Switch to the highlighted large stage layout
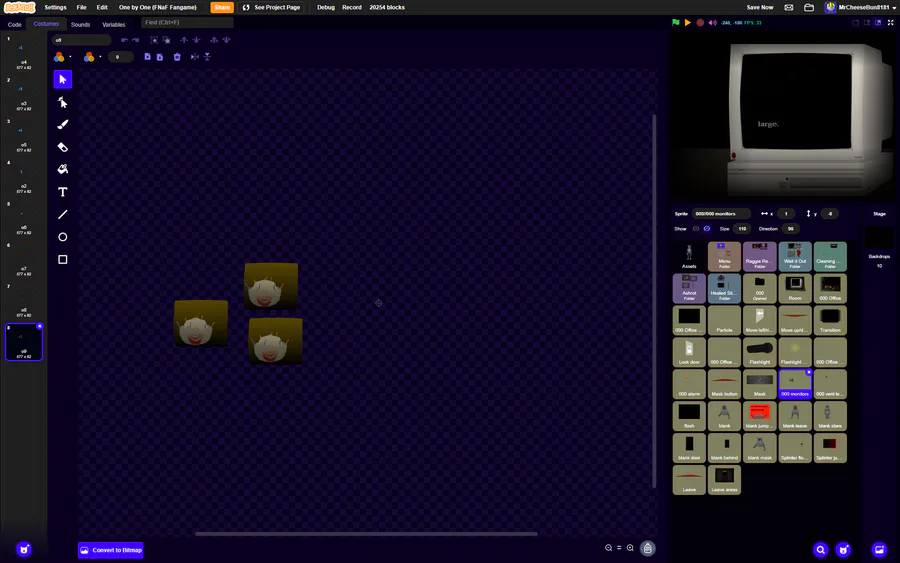Image resolution: width=900 pixels, height=563 pixels. [x=878, y=23]
